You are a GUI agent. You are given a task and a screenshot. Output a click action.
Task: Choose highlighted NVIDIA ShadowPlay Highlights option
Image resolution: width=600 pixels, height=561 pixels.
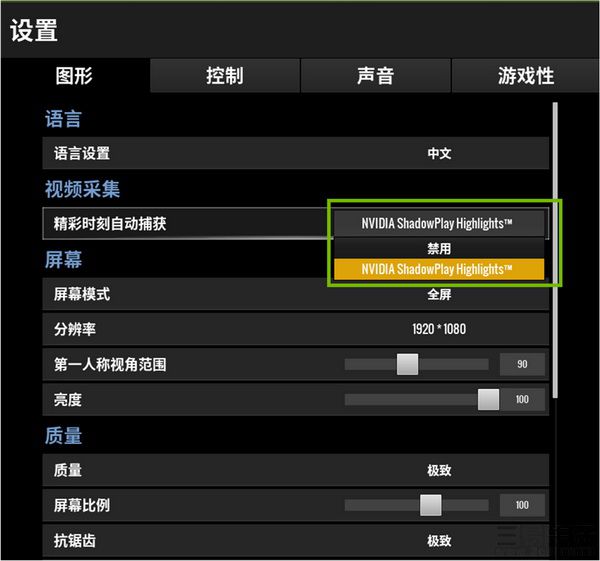click(437, 269)
